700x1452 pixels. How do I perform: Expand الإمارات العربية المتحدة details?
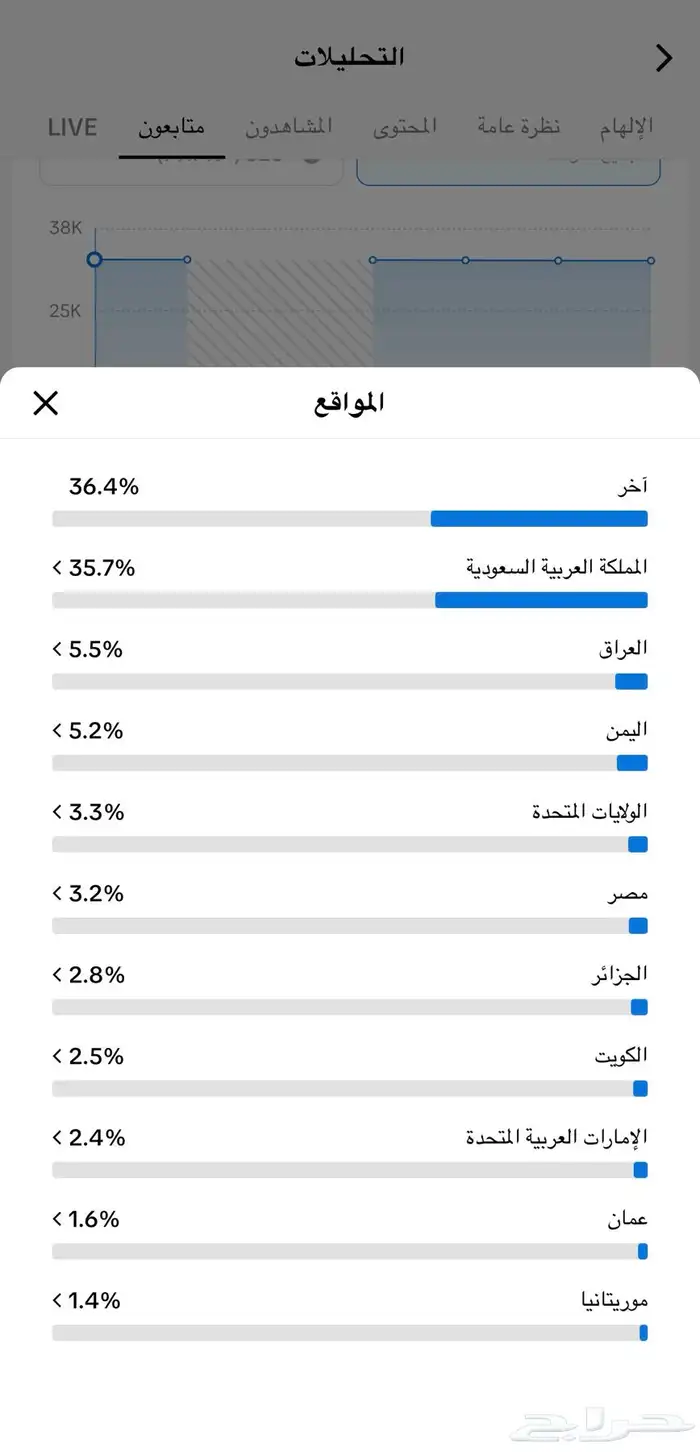coord(57,1138)
